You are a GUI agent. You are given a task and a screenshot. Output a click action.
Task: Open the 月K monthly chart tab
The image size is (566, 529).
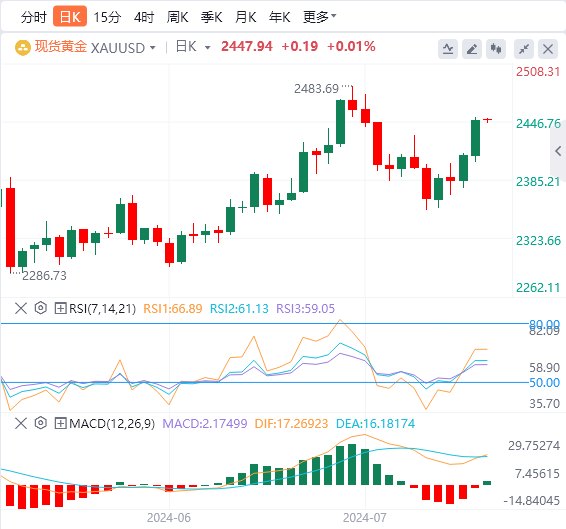pyautogui.click(x=245, y=17)
